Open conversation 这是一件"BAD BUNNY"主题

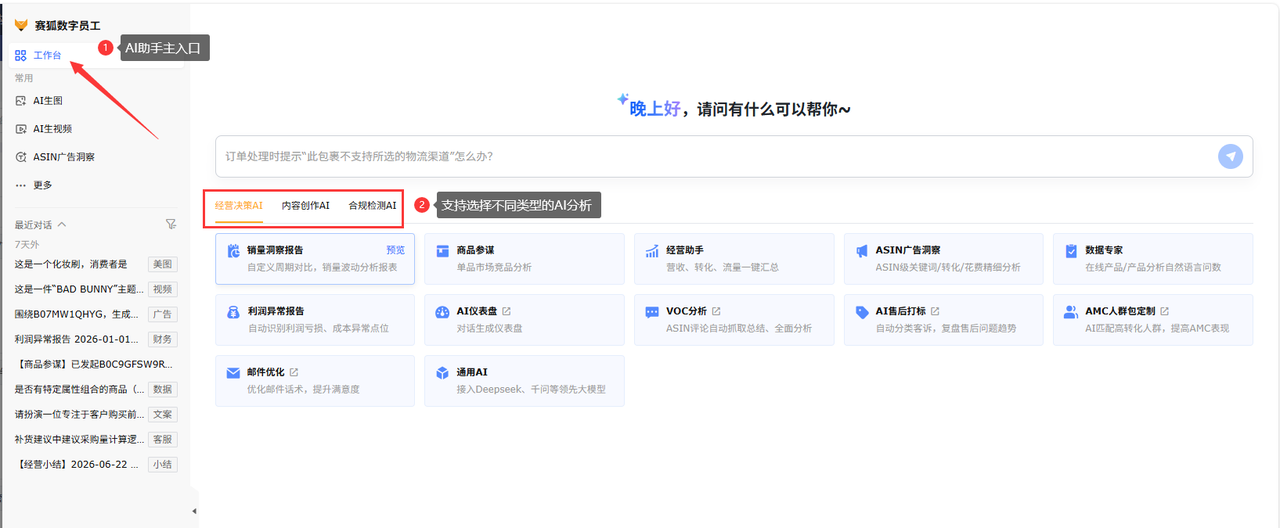[x=79, y=289]
